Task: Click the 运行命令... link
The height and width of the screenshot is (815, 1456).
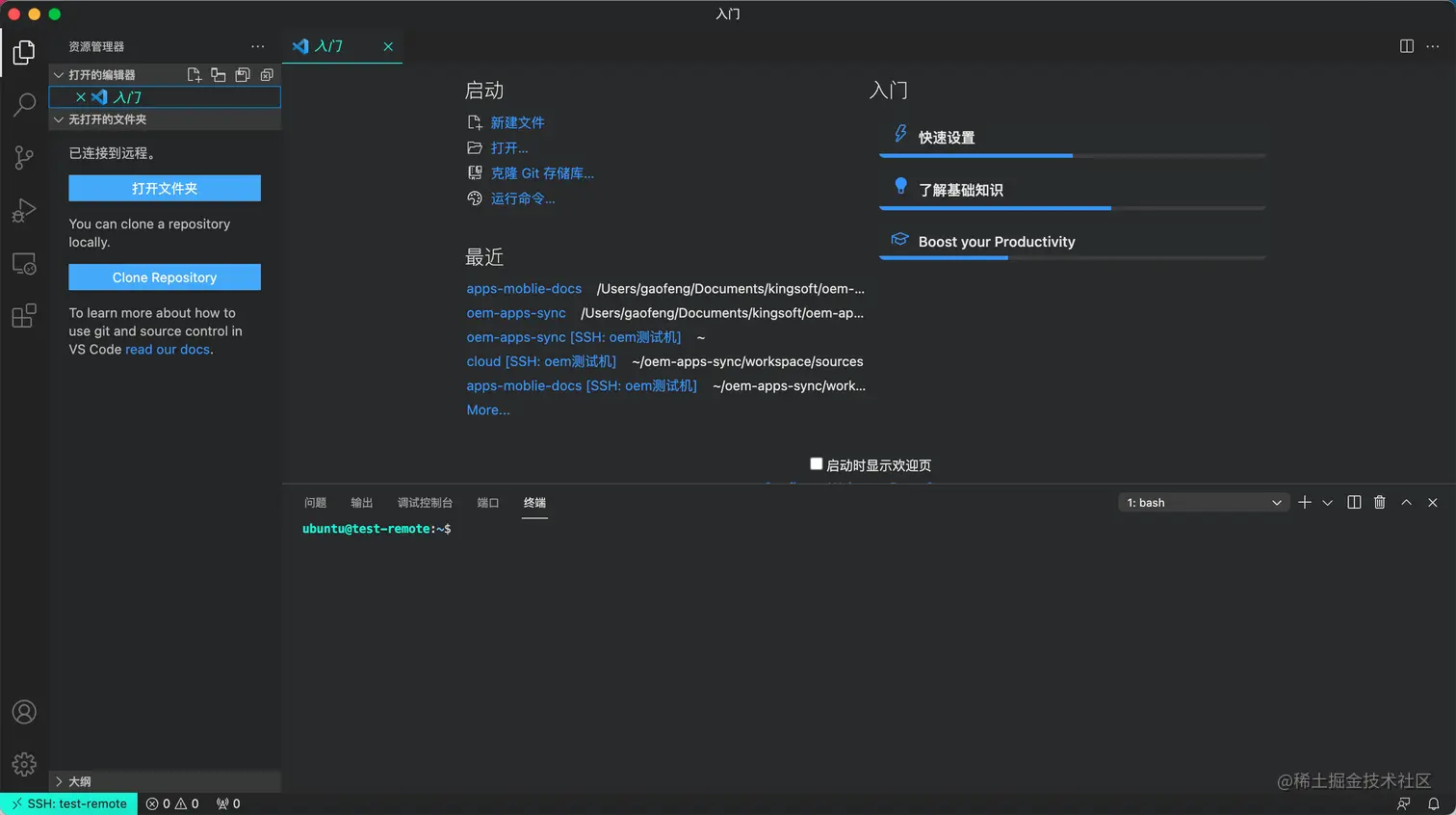Action: (x=523, y=198)
